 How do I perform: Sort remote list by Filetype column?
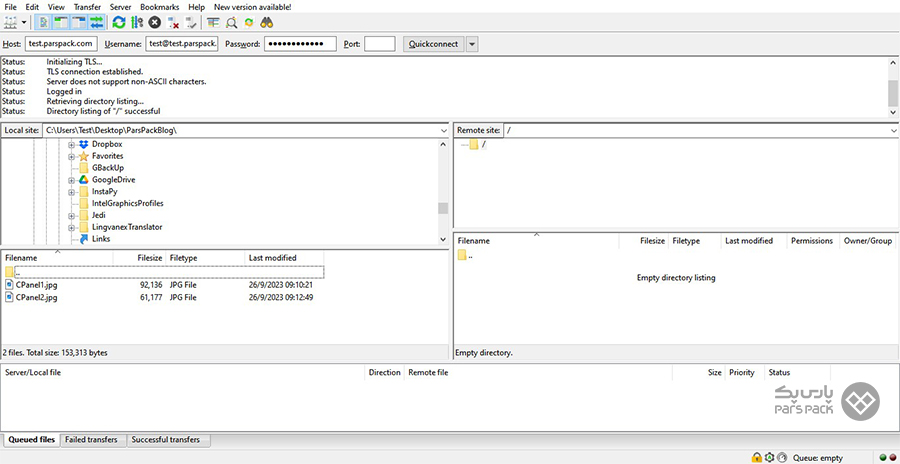(694, 241)
